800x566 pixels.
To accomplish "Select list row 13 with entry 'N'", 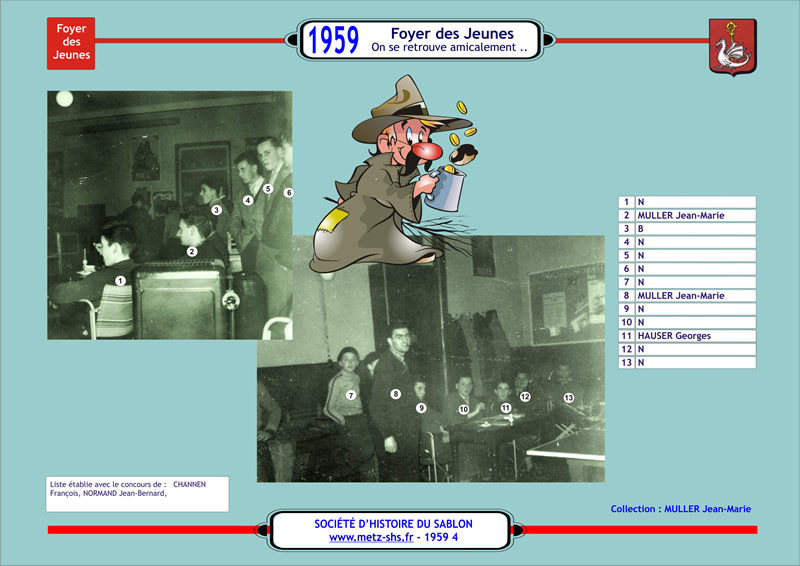I will pyautogui.click(x=687, y=362).
